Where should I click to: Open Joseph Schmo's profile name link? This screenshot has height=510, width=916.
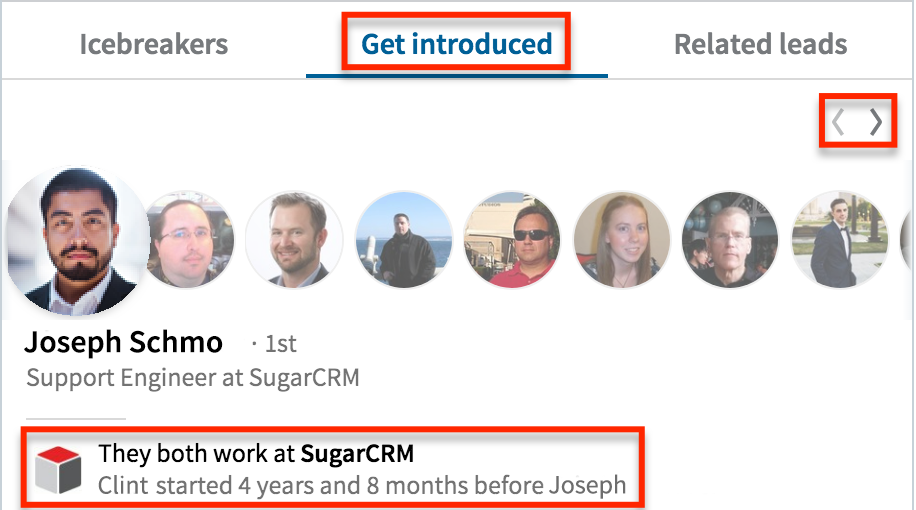coord(123,343)
